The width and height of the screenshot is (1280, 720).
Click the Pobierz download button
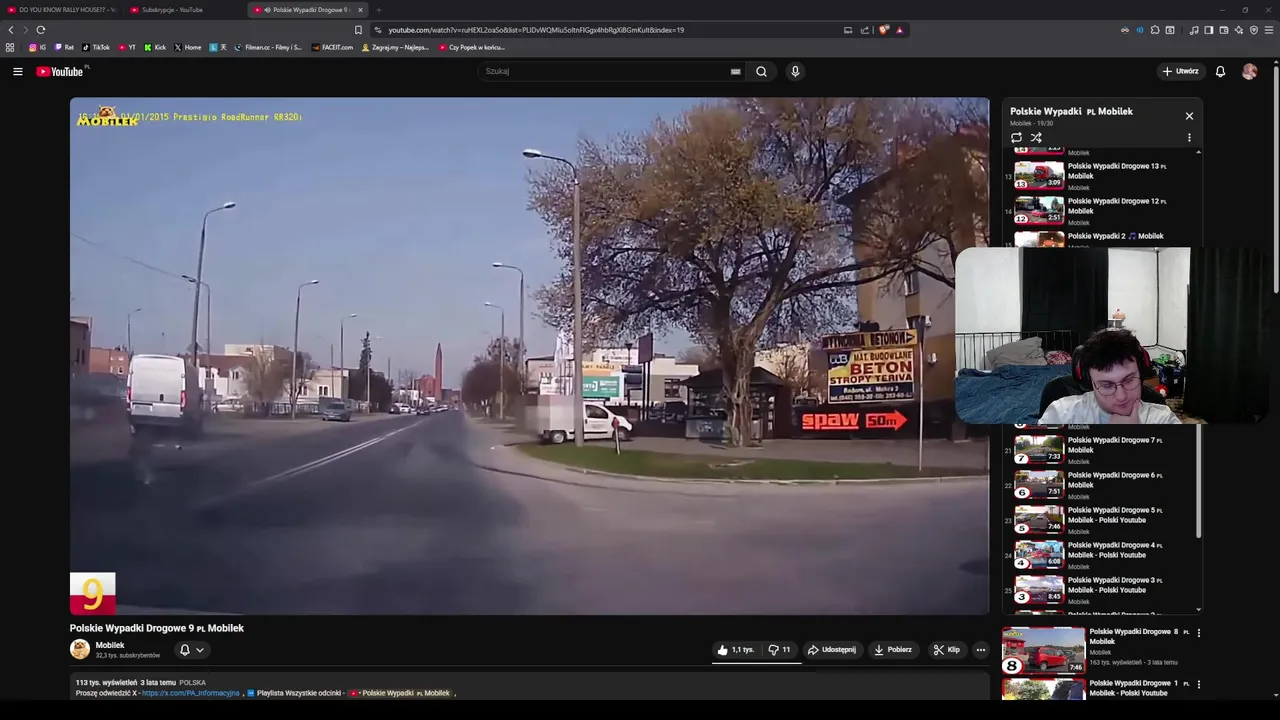point(892,650)
